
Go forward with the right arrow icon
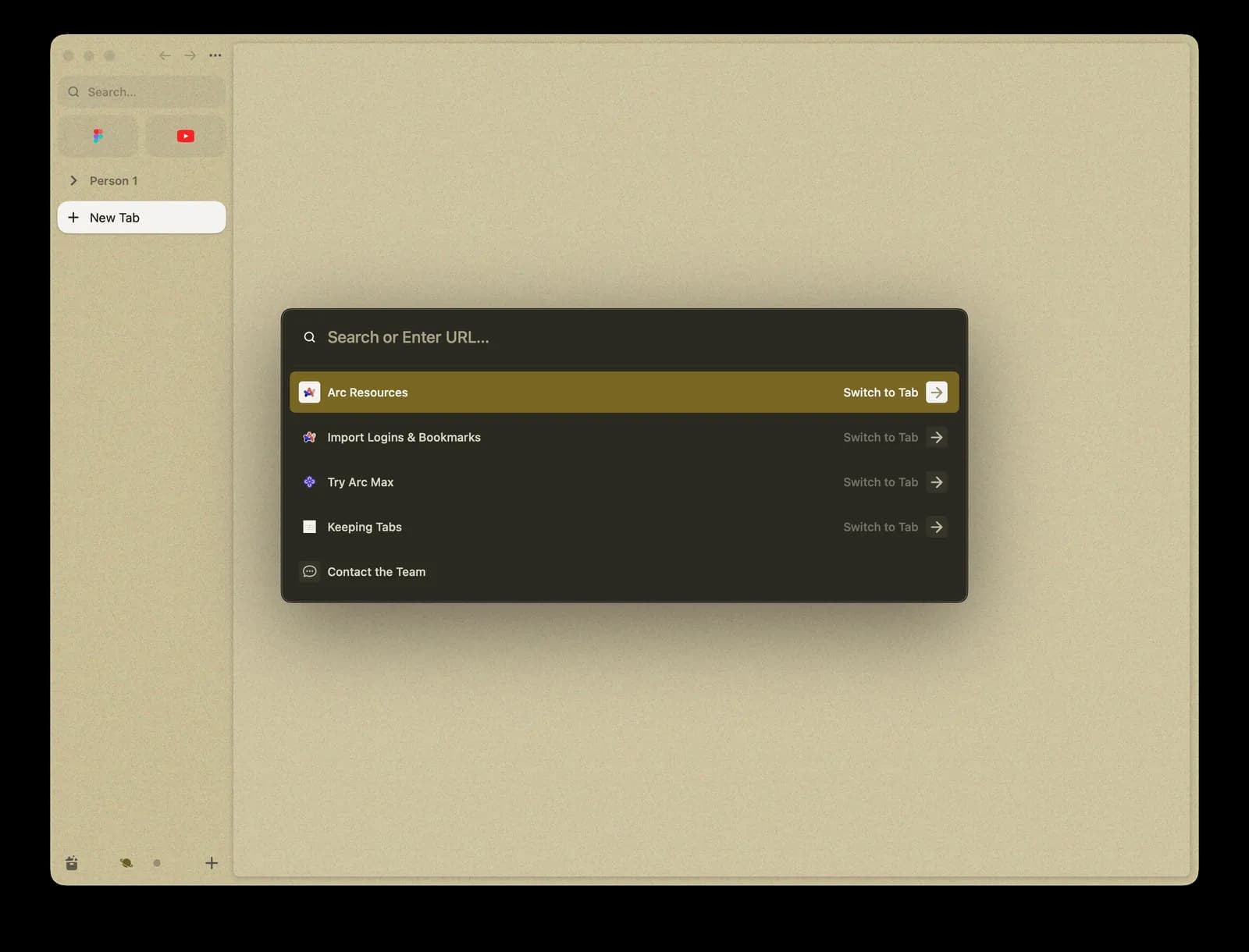tap(190, 55)
